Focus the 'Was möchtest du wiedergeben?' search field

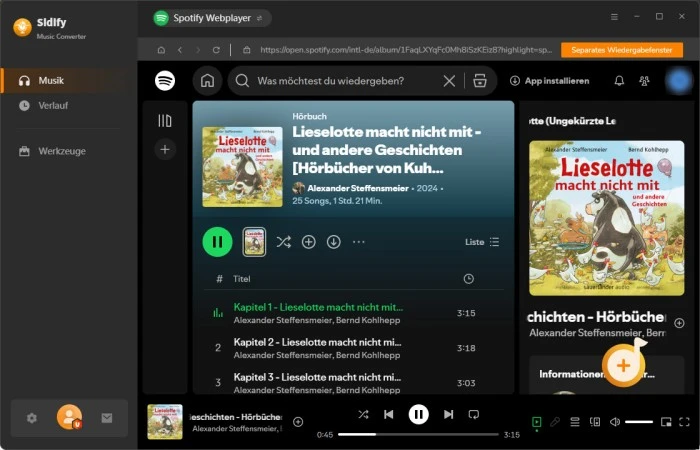click(330, 81)
